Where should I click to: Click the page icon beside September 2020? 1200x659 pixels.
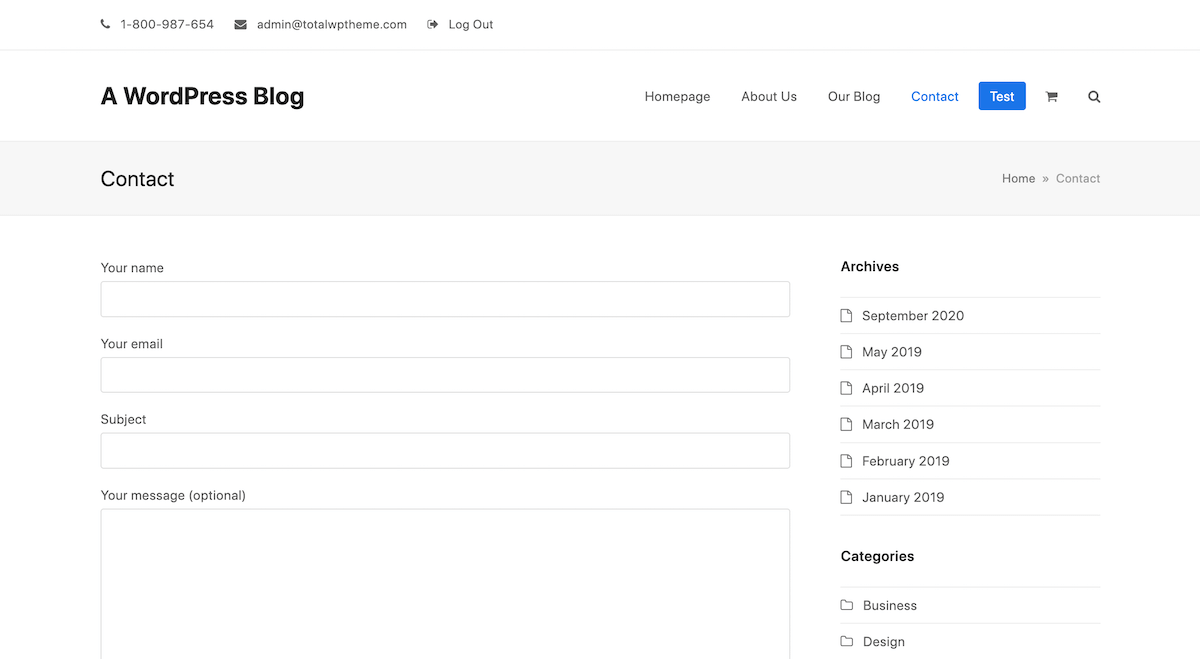[846, 315]
